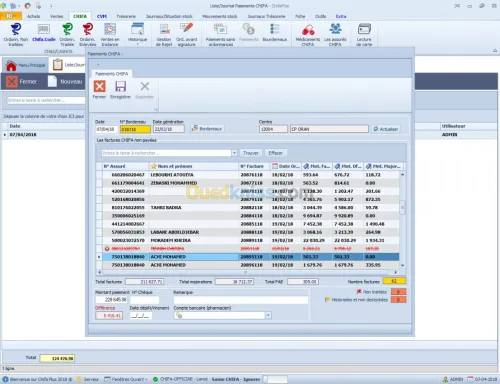Select the TAHRI BADRA row
500x384 pixels.
coord(247,208)
